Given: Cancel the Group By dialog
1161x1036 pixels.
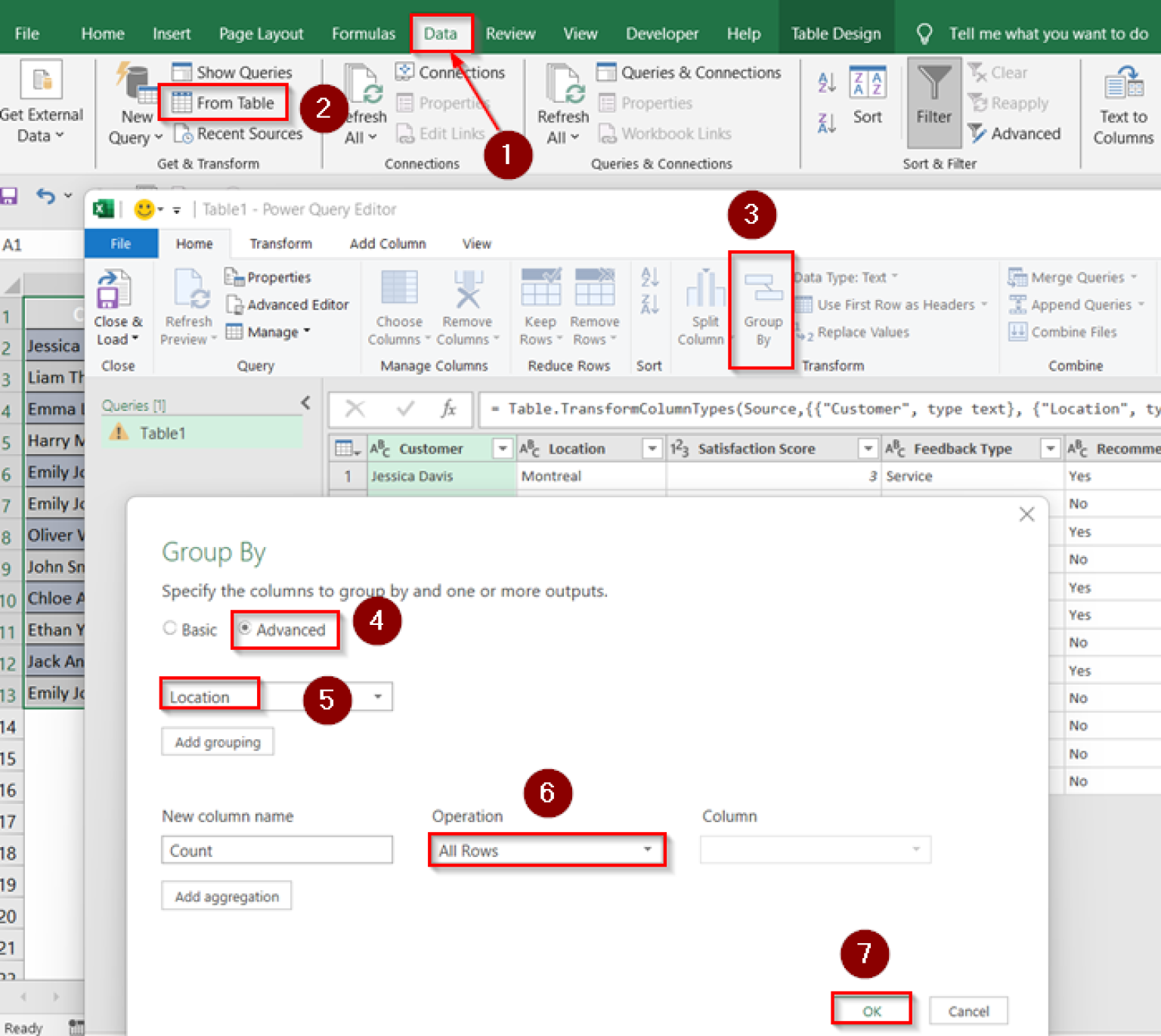Looking at the screenshot, I should [968, 1010].
